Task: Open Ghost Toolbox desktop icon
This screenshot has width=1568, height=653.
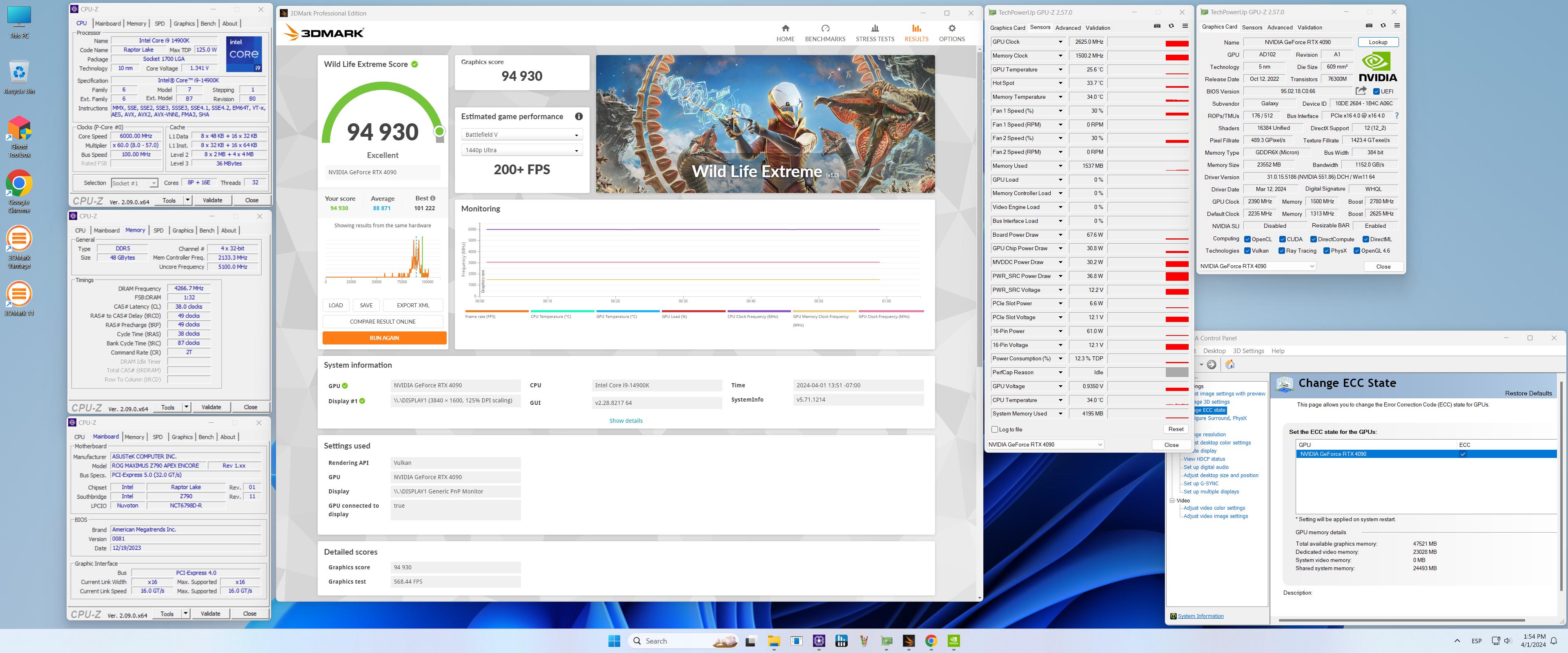Action: click(x=19, y=136)
